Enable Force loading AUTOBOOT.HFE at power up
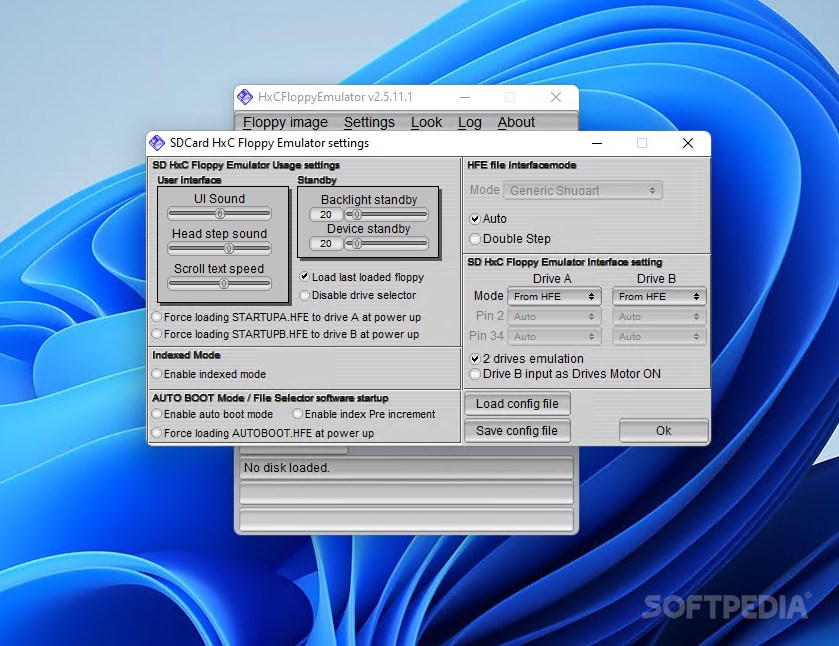839x646 pixels. (156, 433)
